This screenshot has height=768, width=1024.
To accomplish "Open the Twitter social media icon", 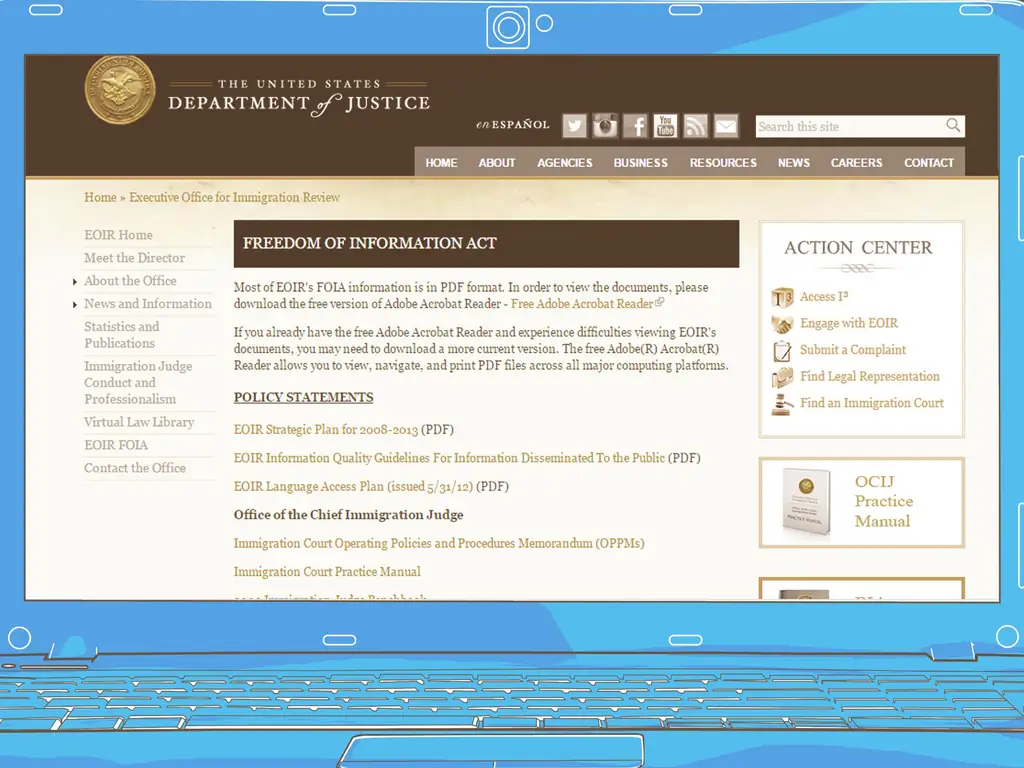I will coord(574,126).
